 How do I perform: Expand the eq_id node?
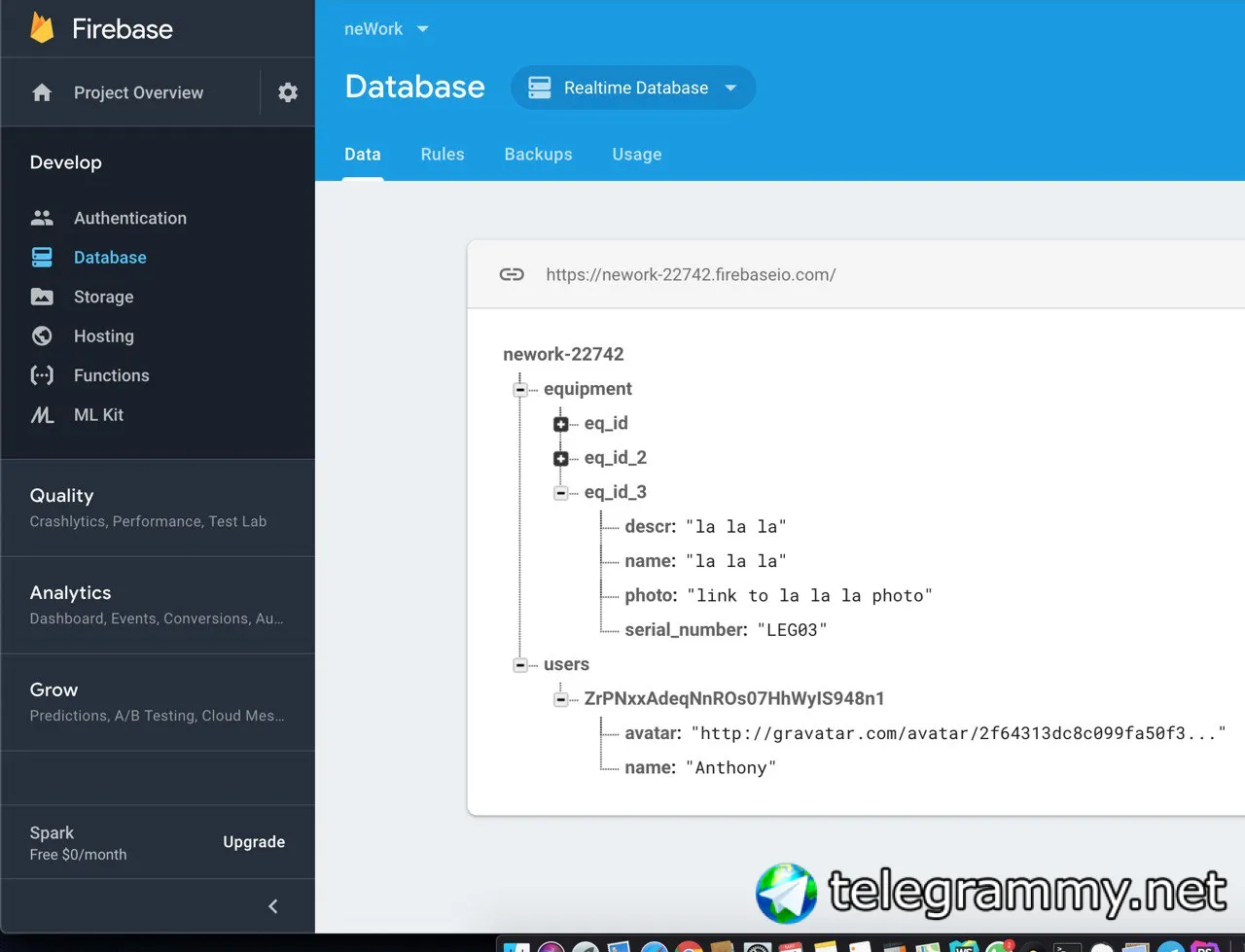pos(560,424)
